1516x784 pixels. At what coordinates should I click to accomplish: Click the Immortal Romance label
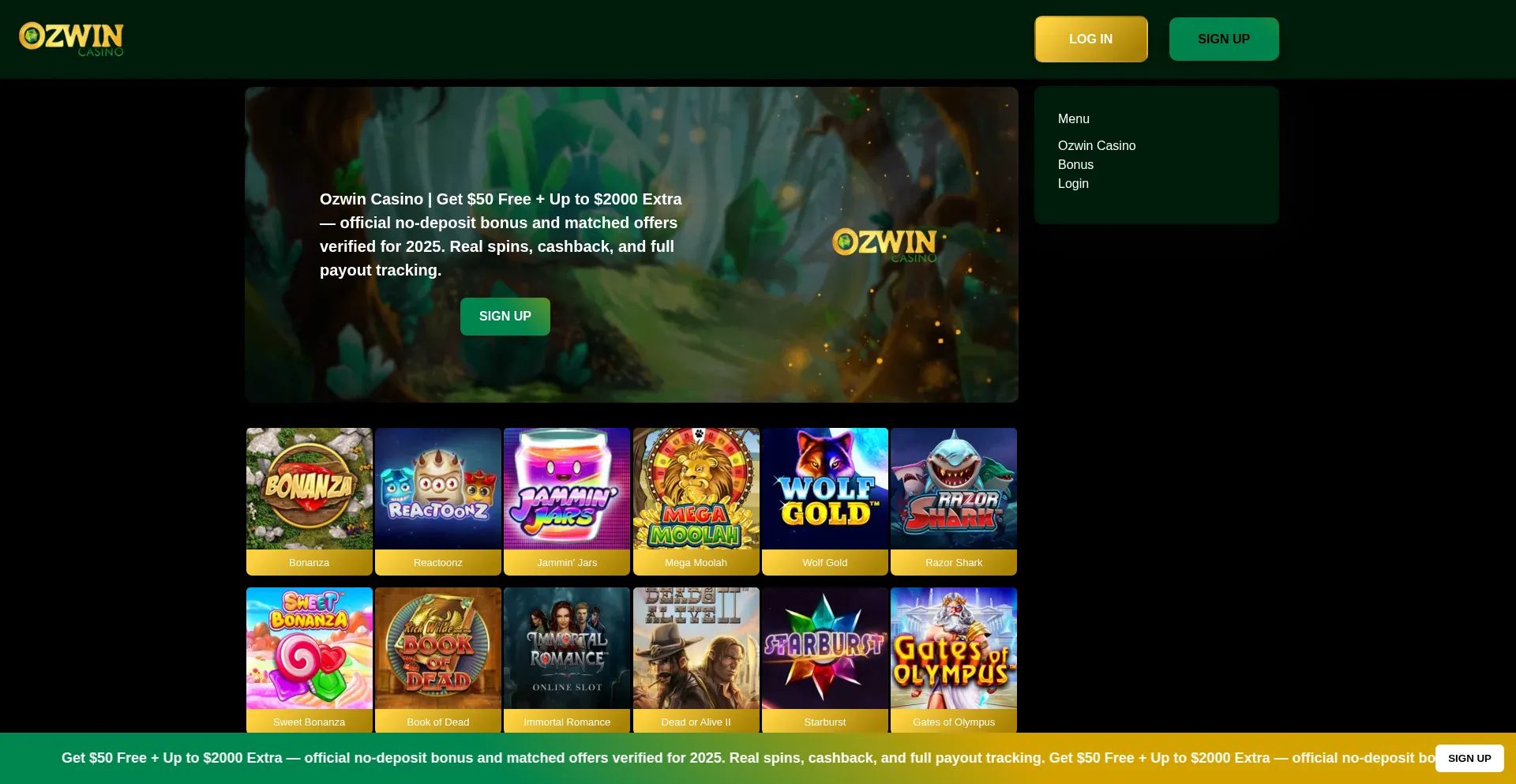click(567, 722)
